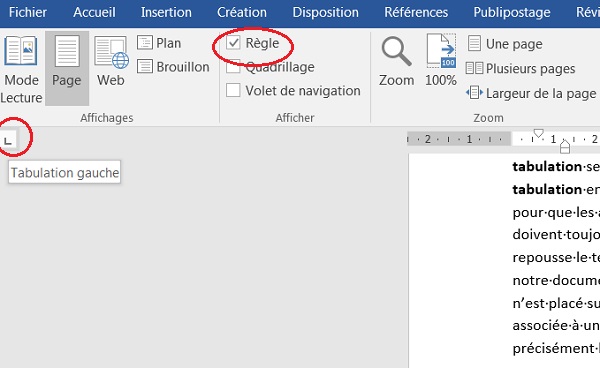Click the line starting 'notre'
The height and width of the screenshot is (368, 600).
[556, 280]
